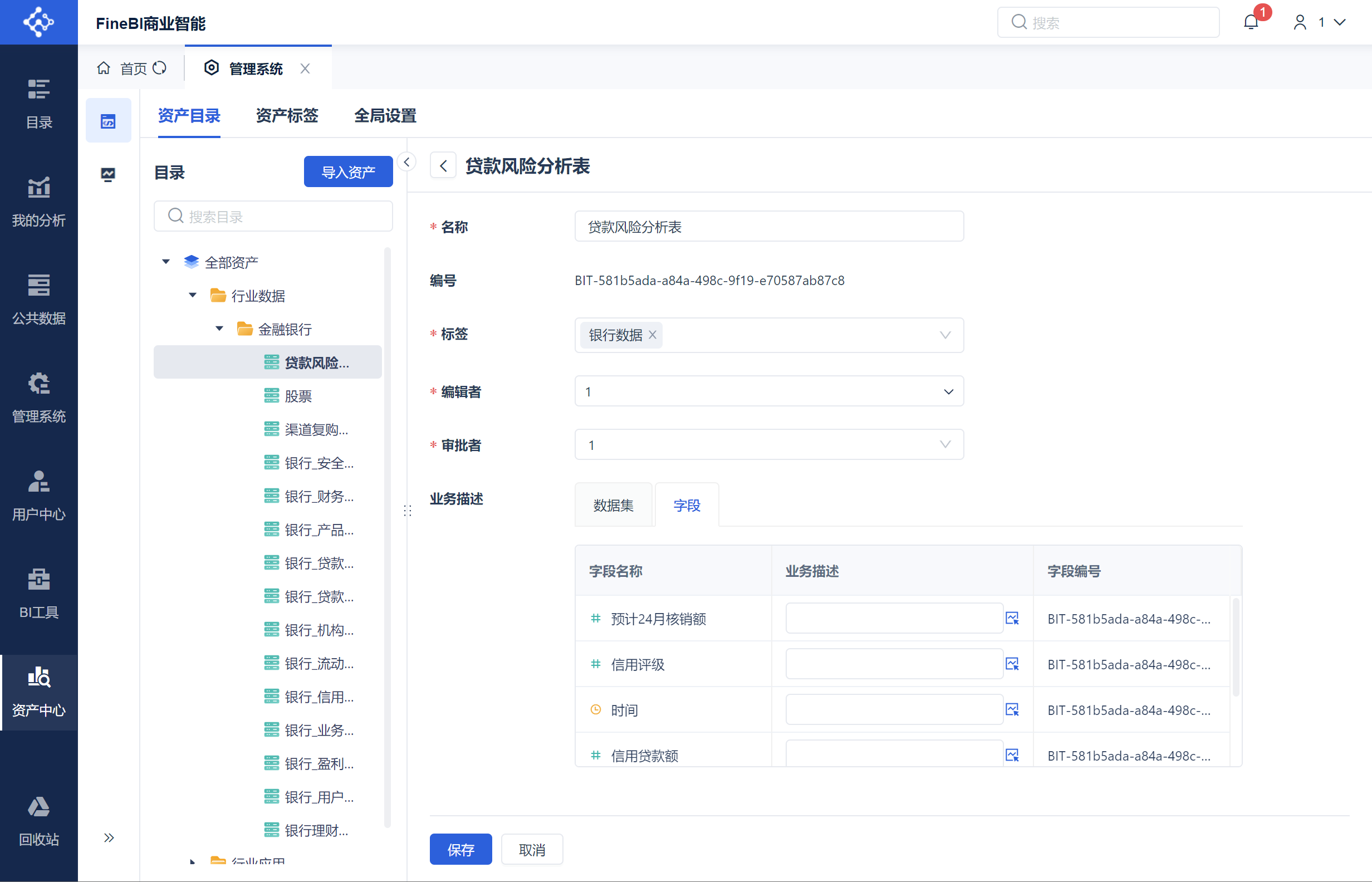The width and height of the screenshot is (1372, 882).
Task: Open 我的分析 in the sidebar
Action: pos(39,202)
